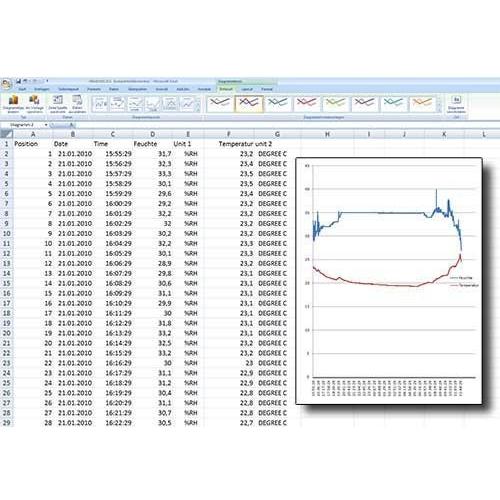
Task: Click the Save icon in quick access toolbar
Action: [19, 81]
